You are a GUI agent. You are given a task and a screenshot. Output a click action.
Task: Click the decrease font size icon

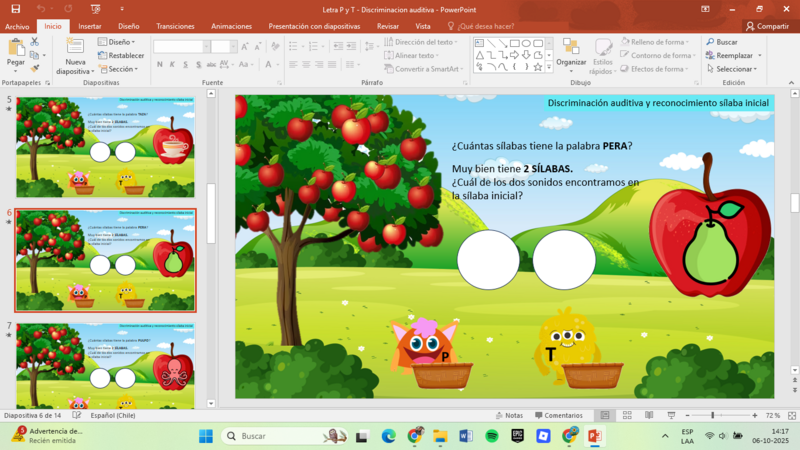pos(258,47)
